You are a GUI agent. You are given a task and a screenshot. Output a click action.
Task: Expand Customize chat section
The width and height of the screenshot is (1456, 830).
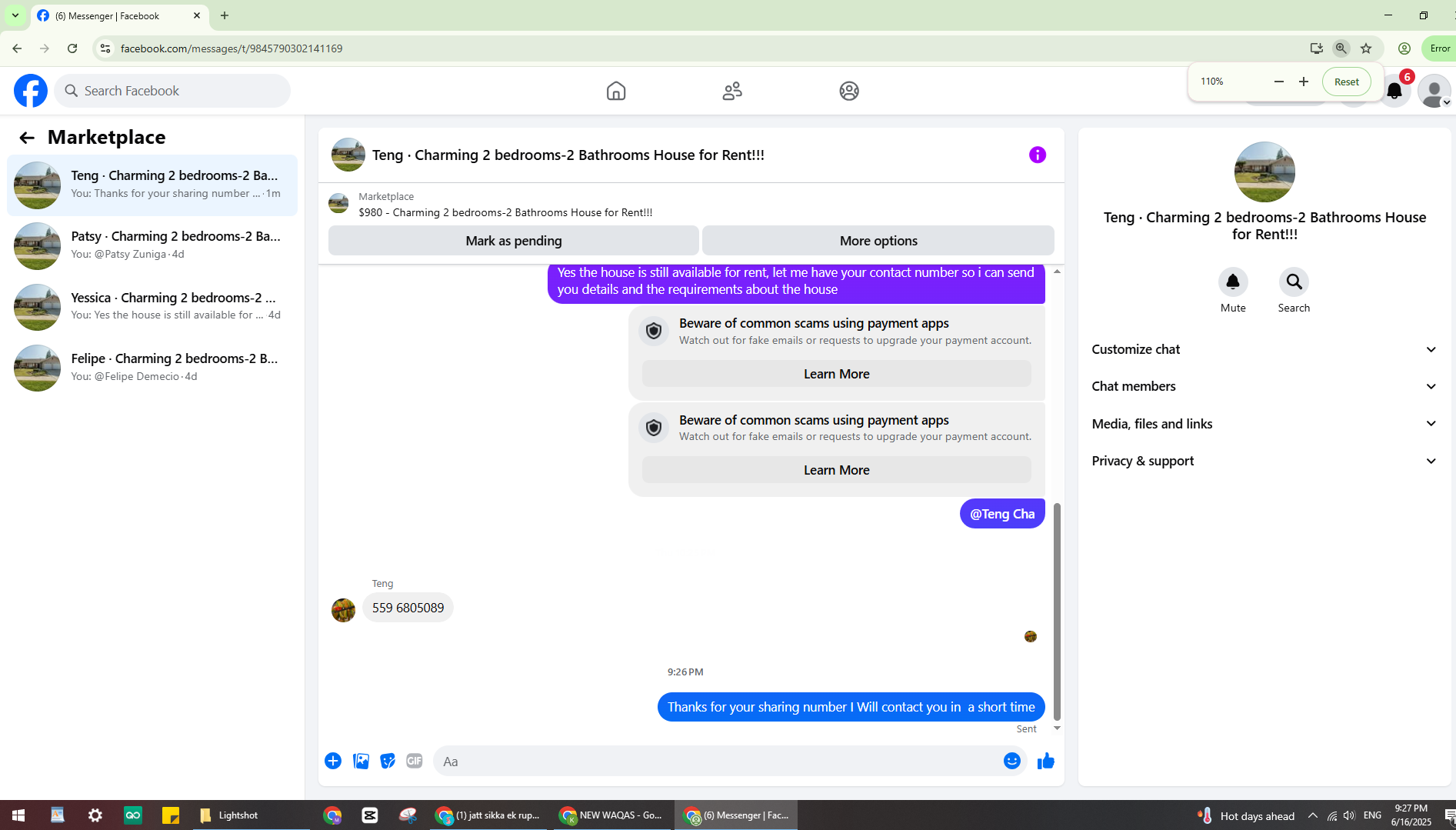point(1264,349)
